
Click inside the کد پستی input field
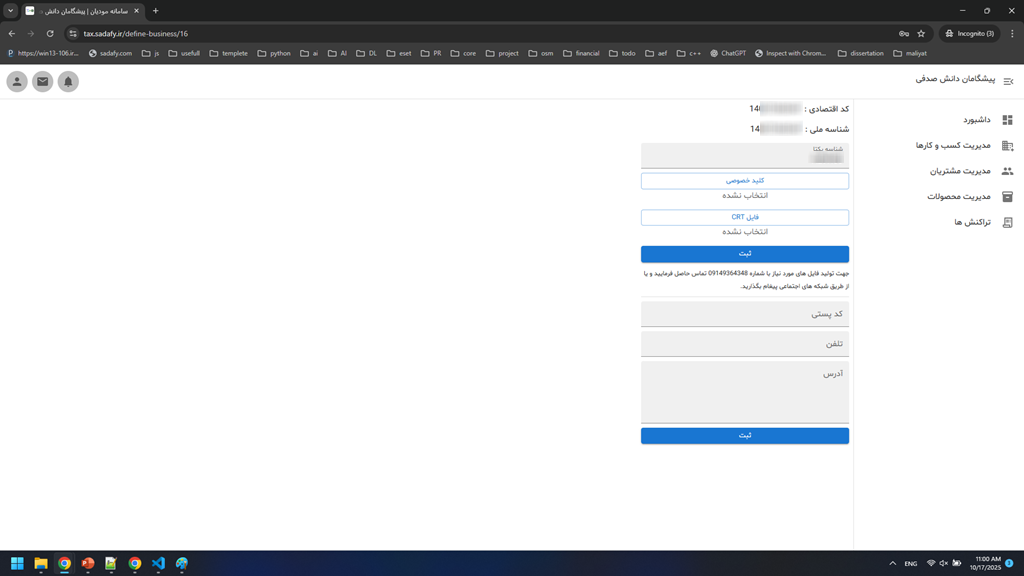(744, 313)
